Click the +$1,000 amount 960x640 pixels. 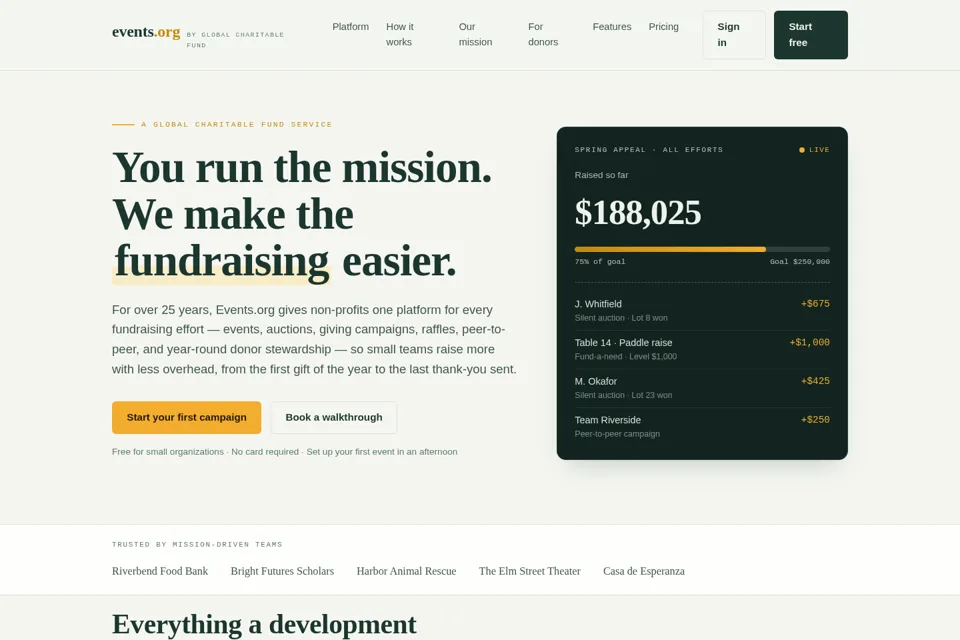(809, 342)
